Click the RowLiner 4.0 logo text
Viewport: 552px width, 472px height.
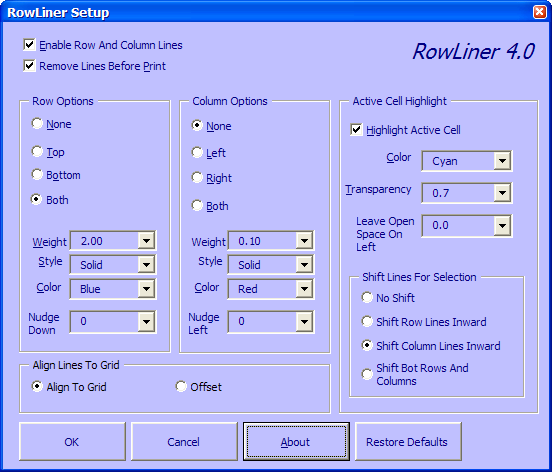tap(474, 51)
